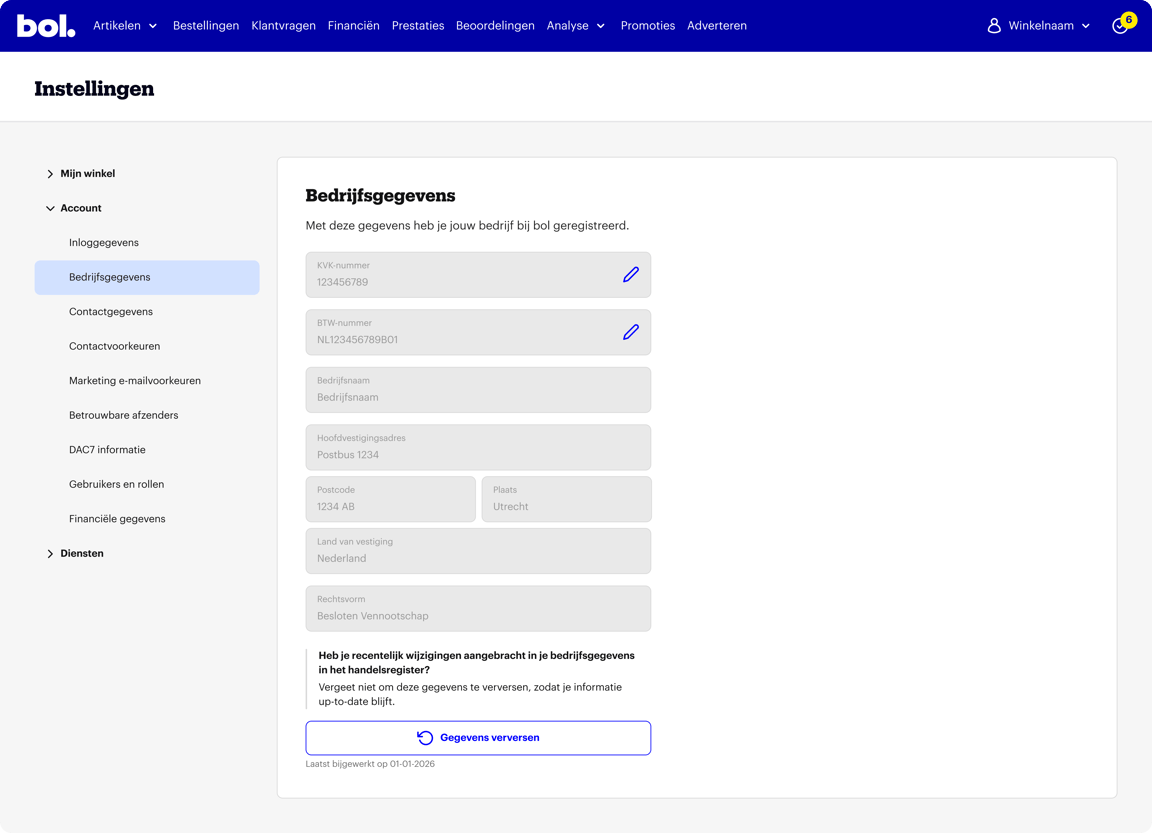Select Bedrijfsgegevens in the sidebar
1152x833 pixels.
(x=147, y=277)
